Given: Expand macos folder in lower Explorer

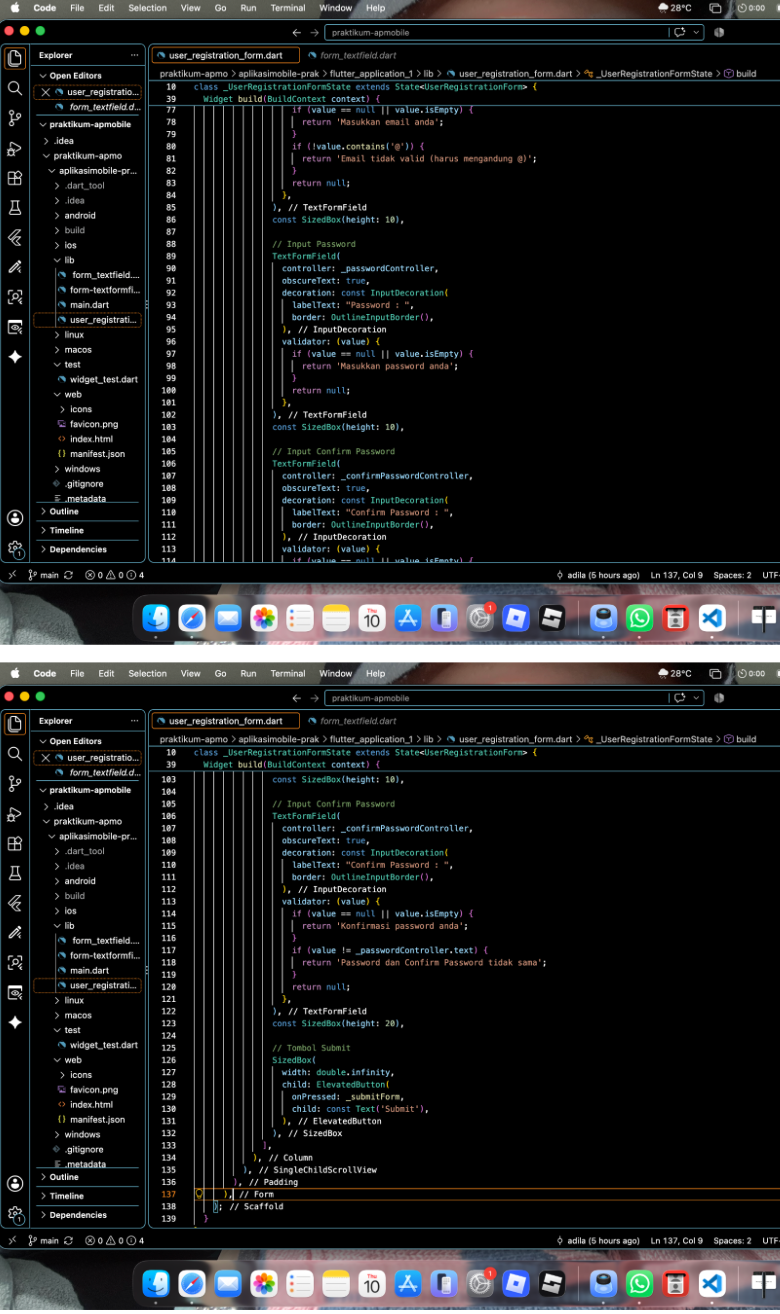Looking at the screenshot, I should pos(78,1015).
